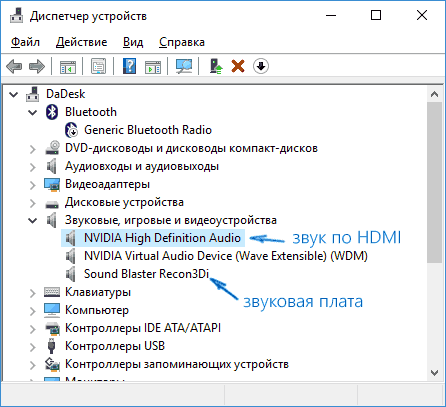Viewport: 446px width, 407px height.
Task: Click the Контроллеры IDE ATA/ATAPI icon
Action: [x=52, y=328]
